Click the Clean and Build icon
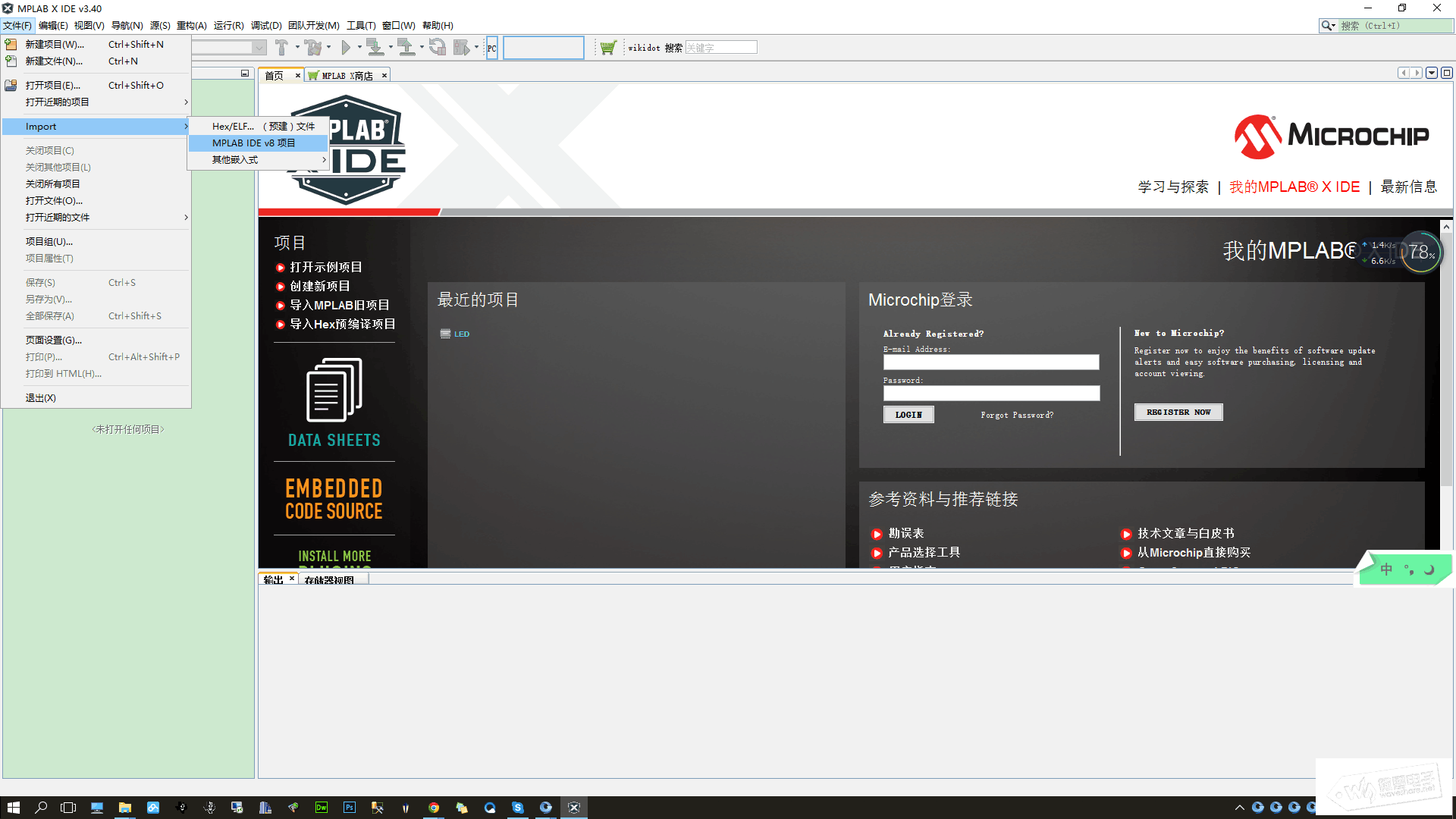The width and height of the screenshot is (1456, 819). point(313,48)
